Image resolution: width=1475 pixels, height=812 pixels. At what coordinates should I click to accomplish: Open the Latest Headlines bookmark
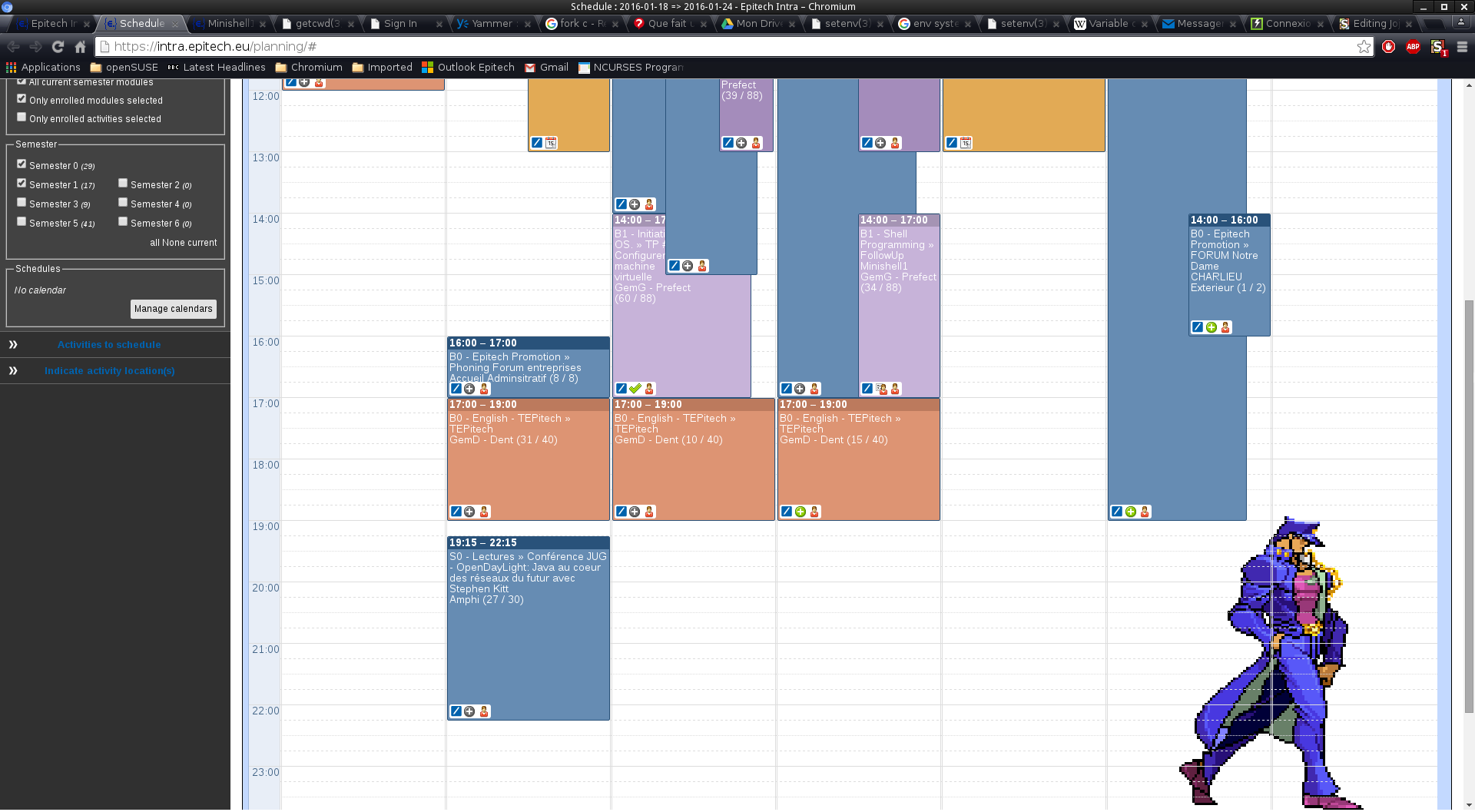click(217, 68)
